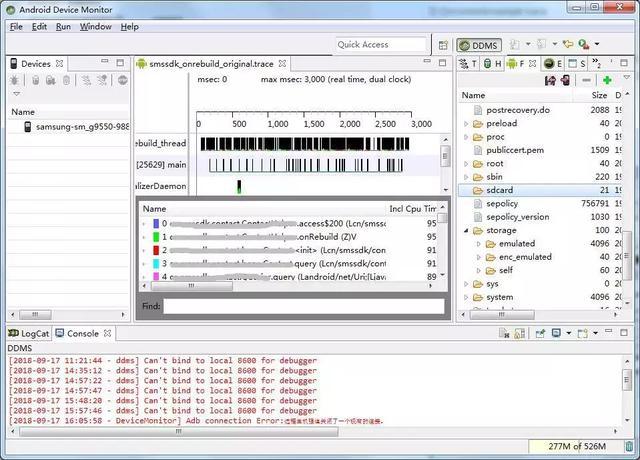The image size is (640, 460).
Task: Select the samsung-sm_g9550 device
Action: point(77,127)
